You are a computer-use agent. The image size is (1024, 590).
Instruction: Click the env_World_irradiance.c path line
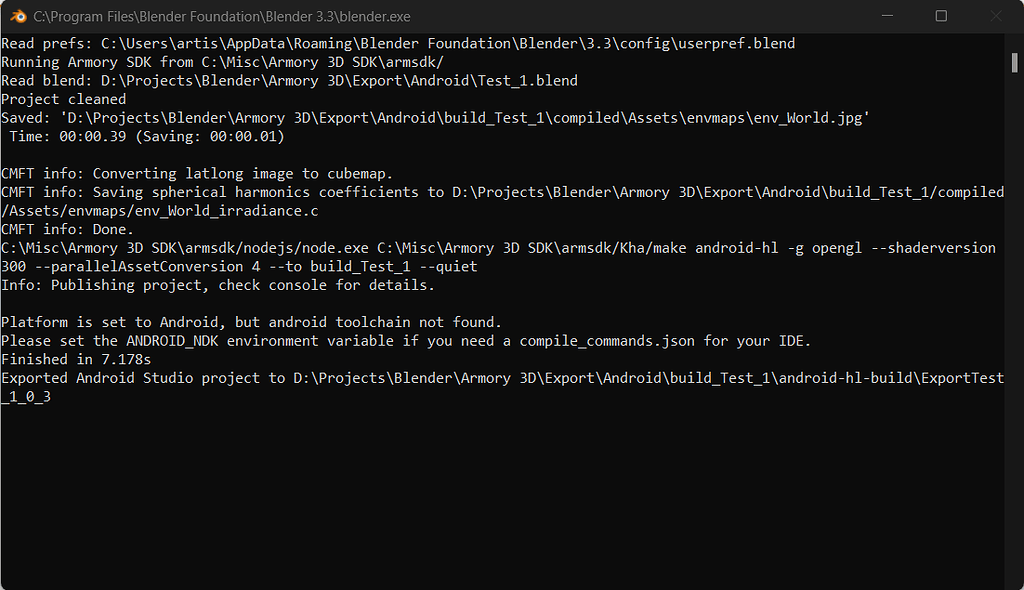(x=160, y=211)
